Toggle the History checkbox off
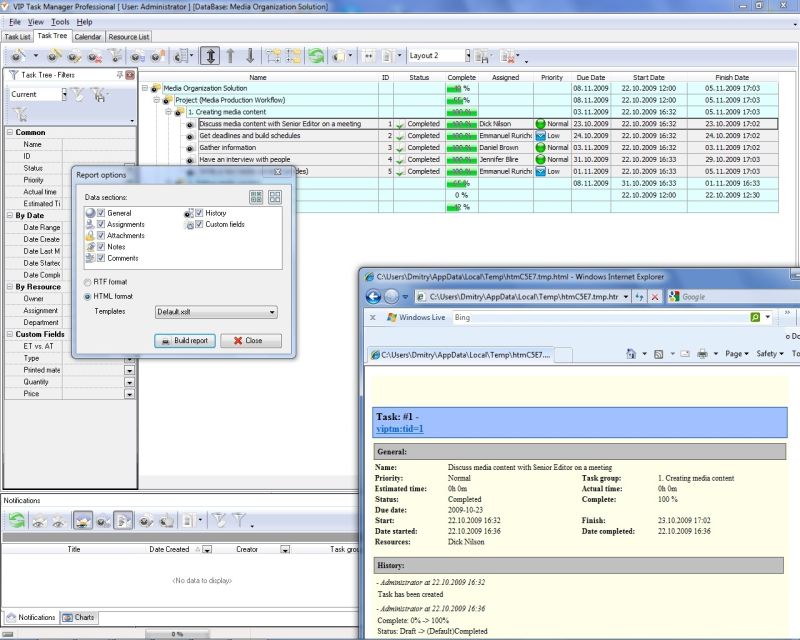The height and width of the screenshot is (640, 800). click(197, 212)
